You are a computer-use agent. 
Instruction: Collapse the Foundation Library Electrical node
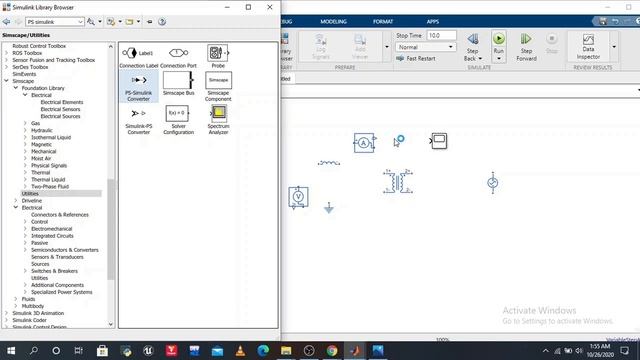pyautogui.click(x=25, y=95)
